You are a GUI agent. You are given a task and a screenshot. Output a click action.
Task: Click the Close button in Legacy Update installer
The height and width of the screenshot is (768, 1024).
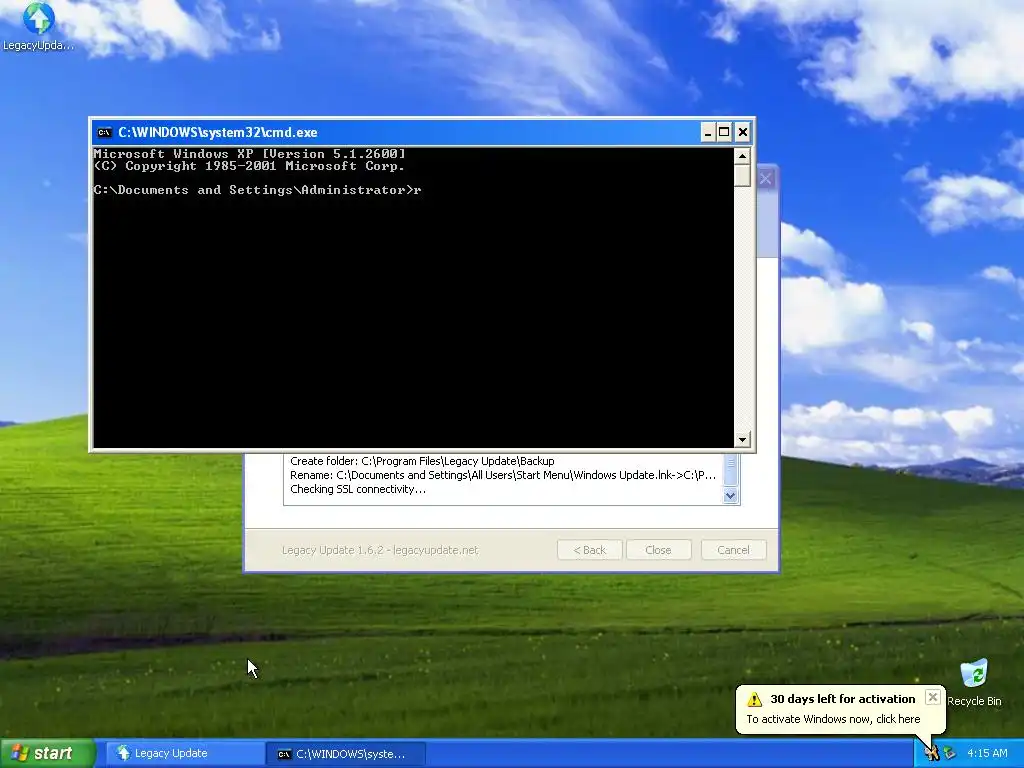point(658,550)
